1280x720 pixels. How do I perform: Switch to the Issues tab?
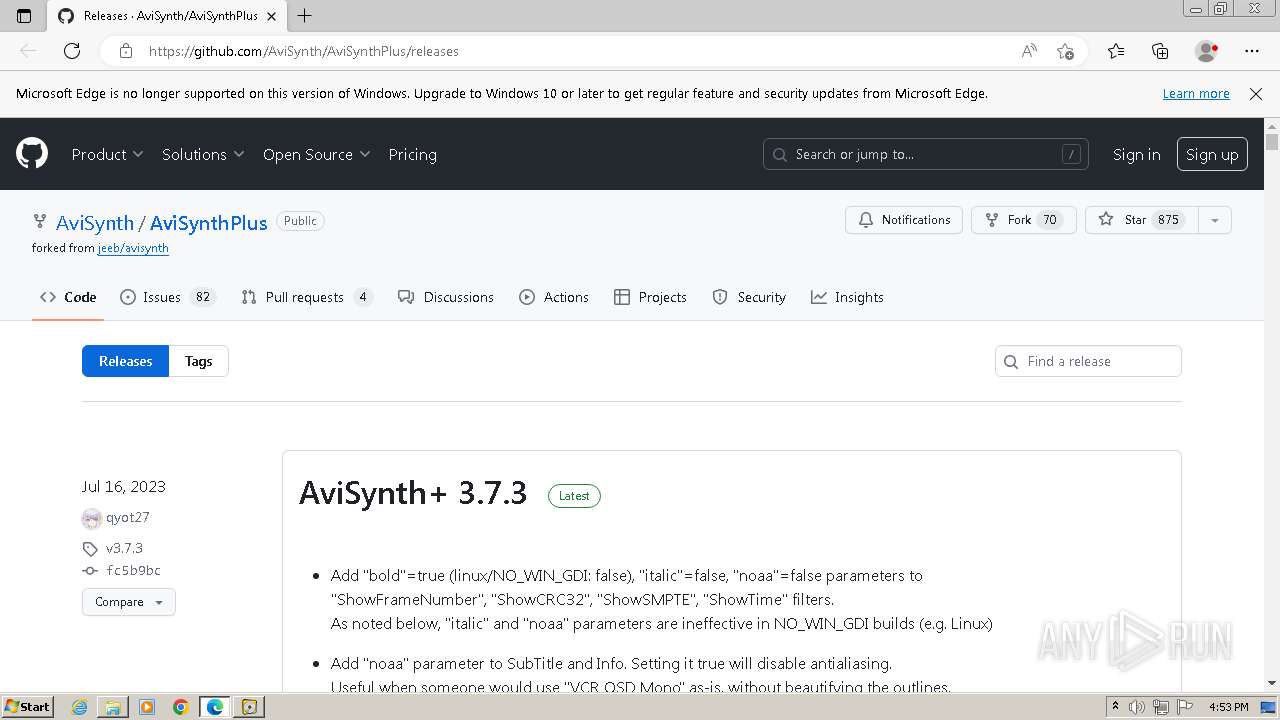coord(167,297)
